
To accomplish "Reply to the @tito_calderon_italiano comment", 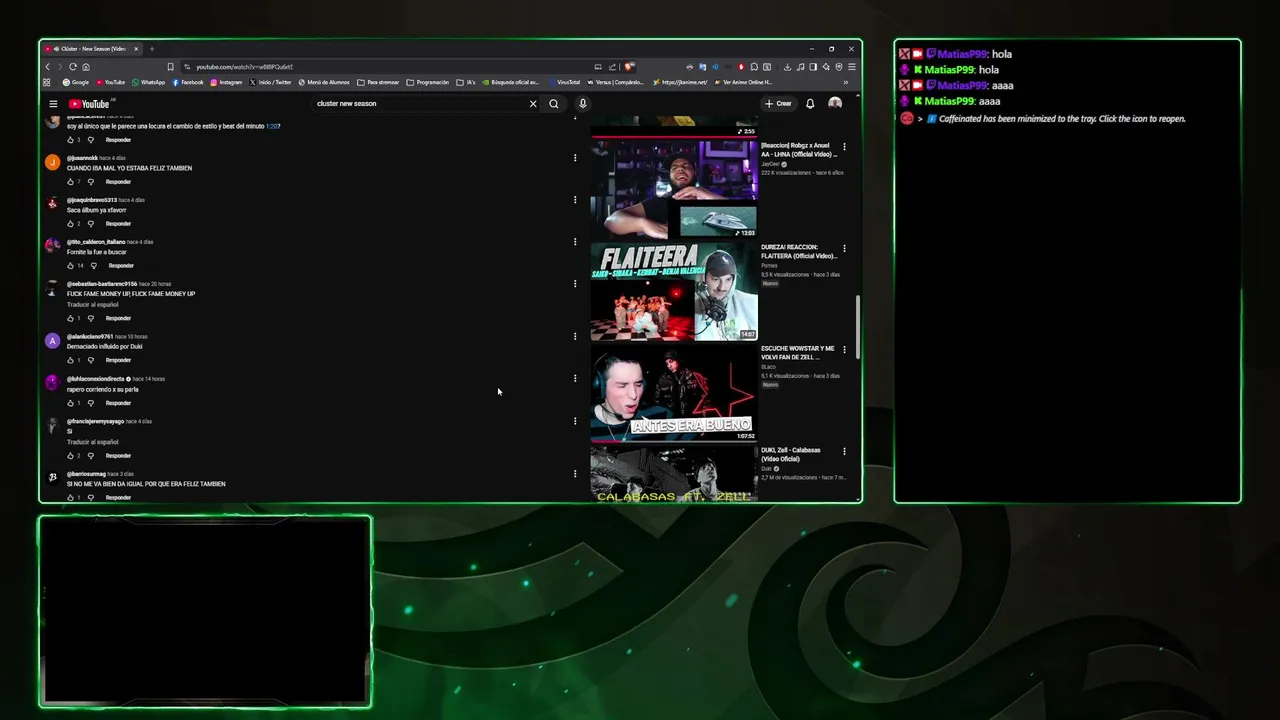I will [121, 266].
